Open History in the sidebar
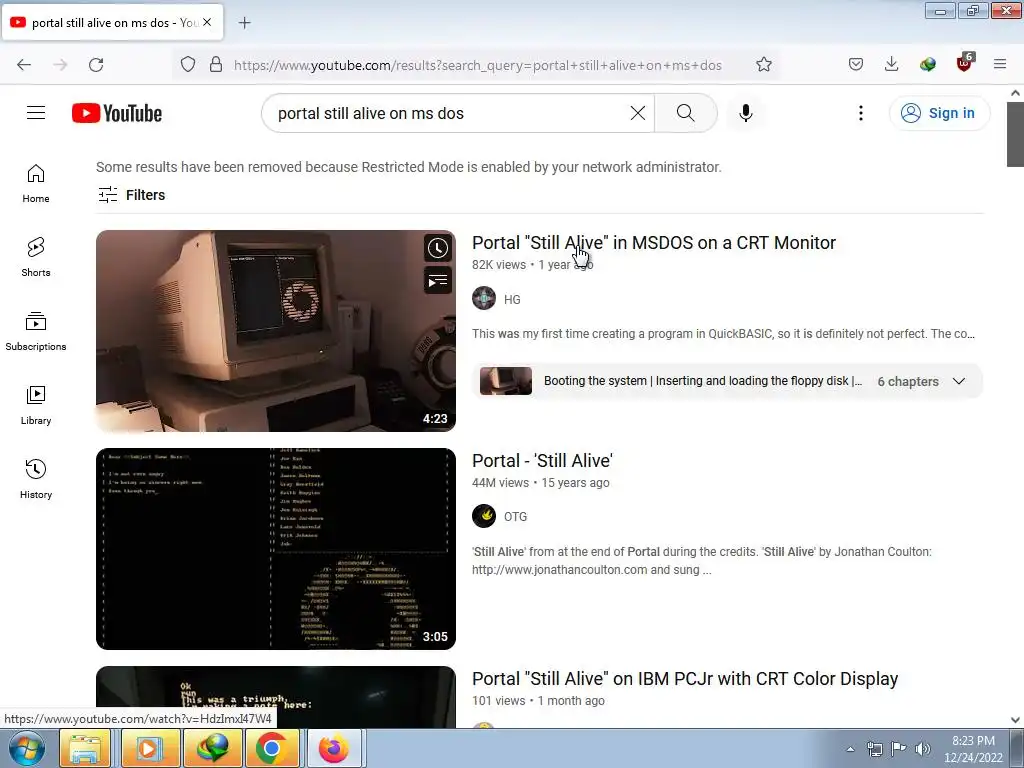This screenshot has height=768, width=1024. [x=36, y=479]
